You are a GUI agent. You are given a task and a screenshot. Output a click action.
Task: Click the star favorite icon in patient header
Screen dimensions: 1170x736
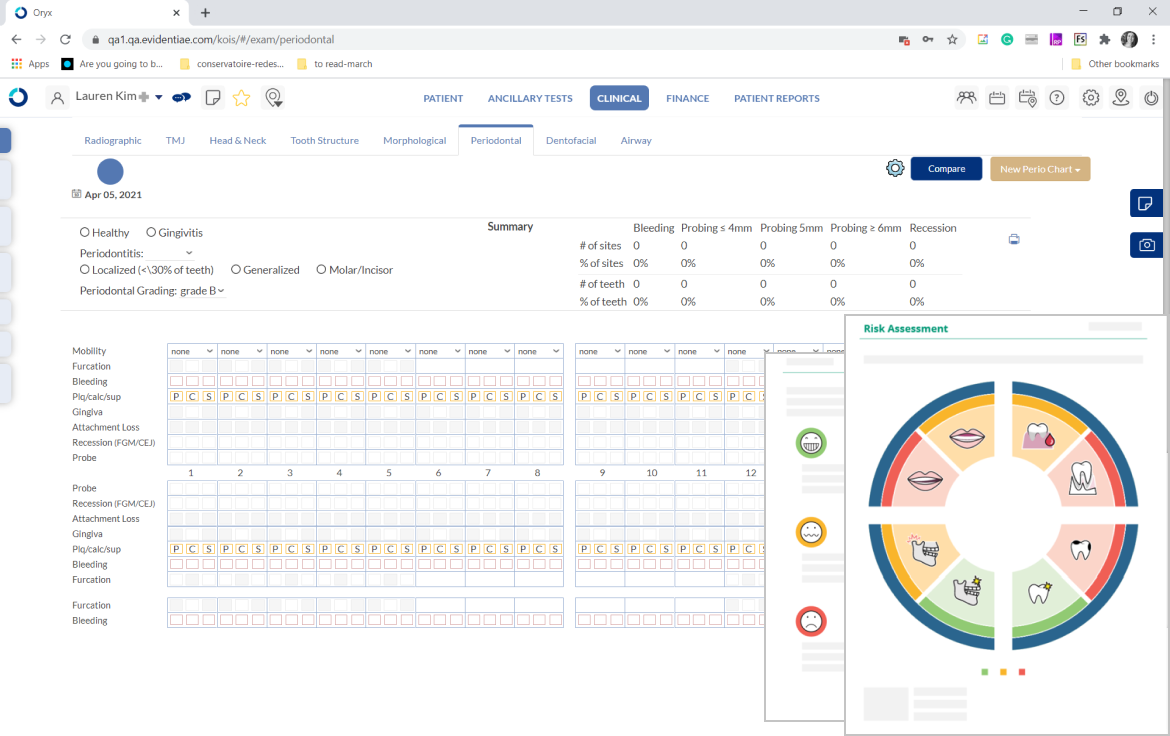pos(241,97)
